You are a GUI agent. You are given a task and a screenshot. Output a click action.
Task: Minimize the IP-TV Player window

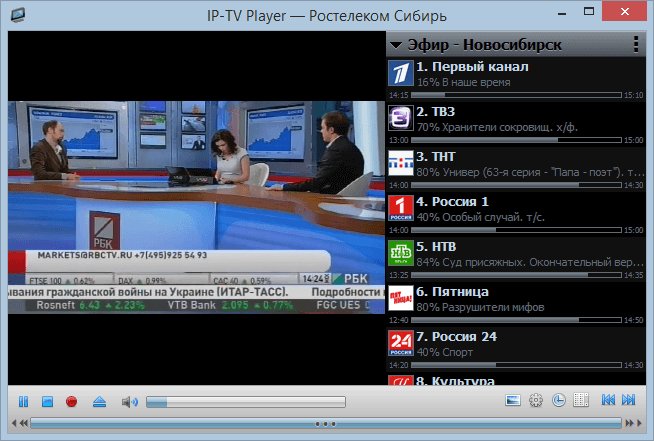(562, 14)
